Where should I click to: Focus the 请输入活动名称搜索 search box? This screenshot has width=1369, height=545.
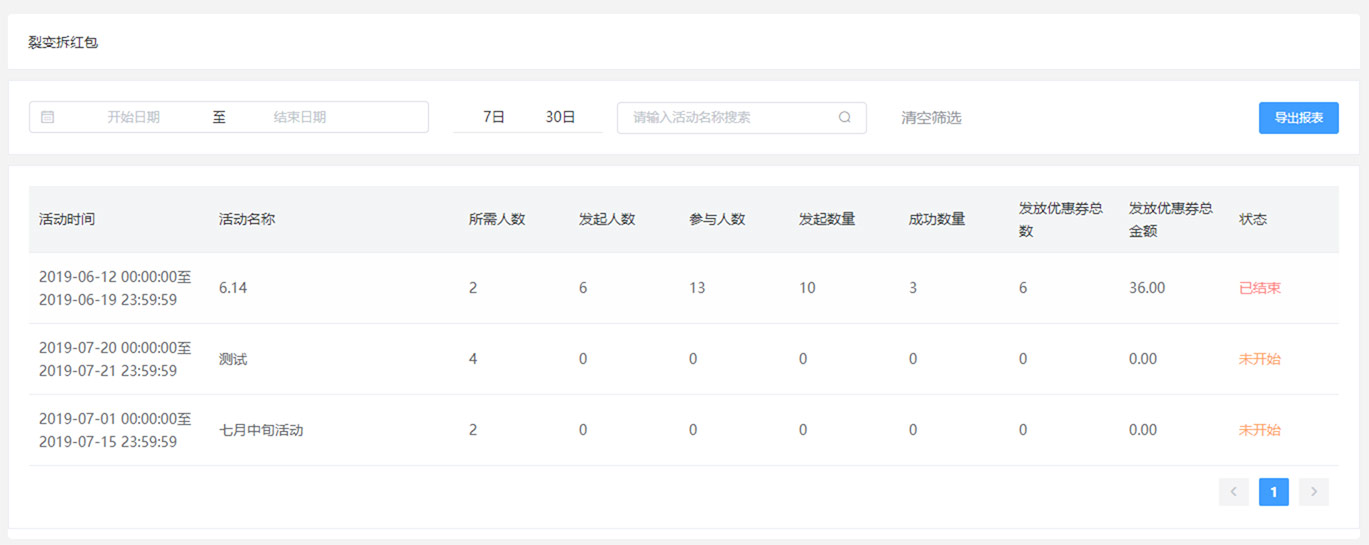pos(742,117)
